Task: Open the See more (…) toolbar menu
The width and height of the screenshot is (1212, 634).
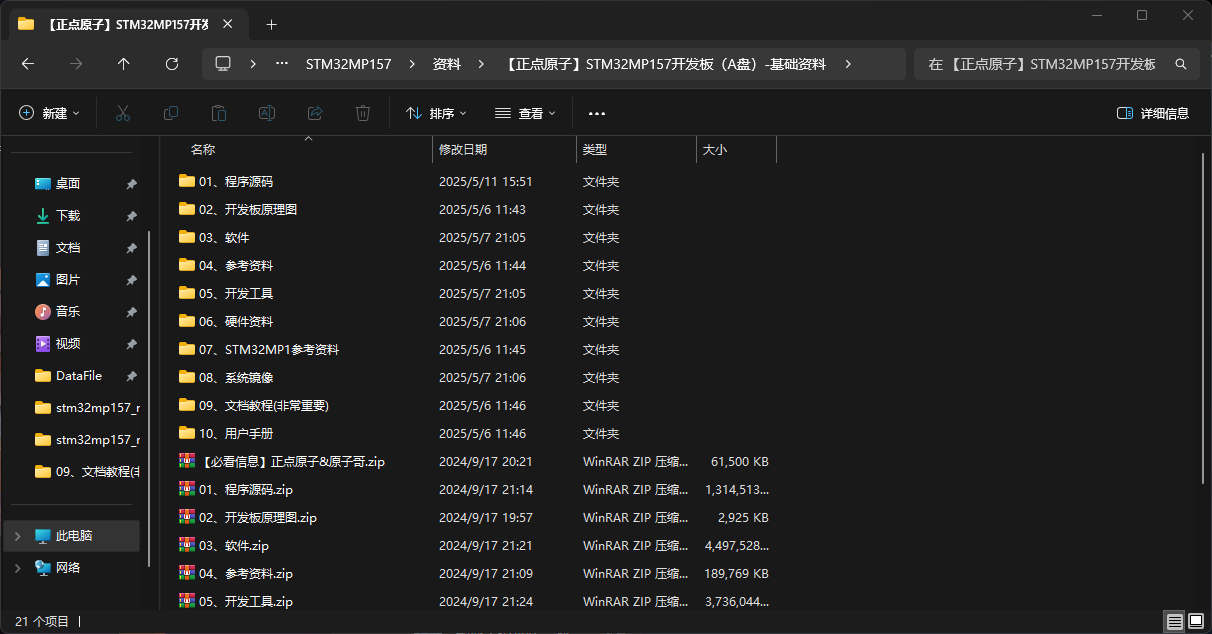Action: (597, 113)
